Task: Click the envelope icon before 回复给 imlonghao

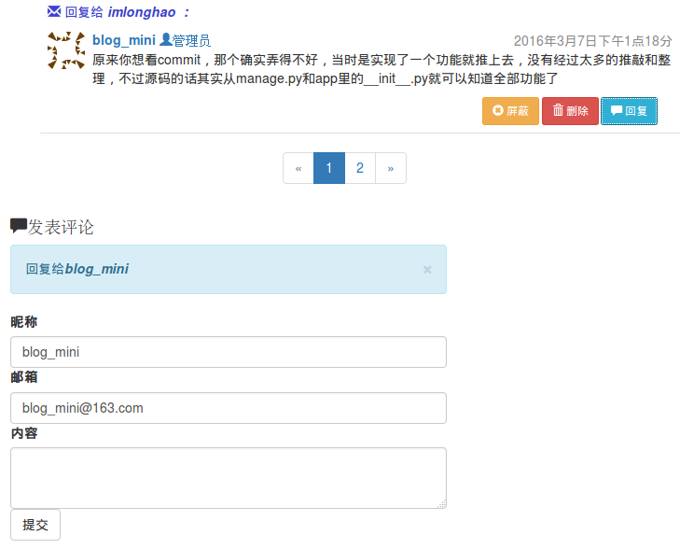Action: (x=54, y=12)
